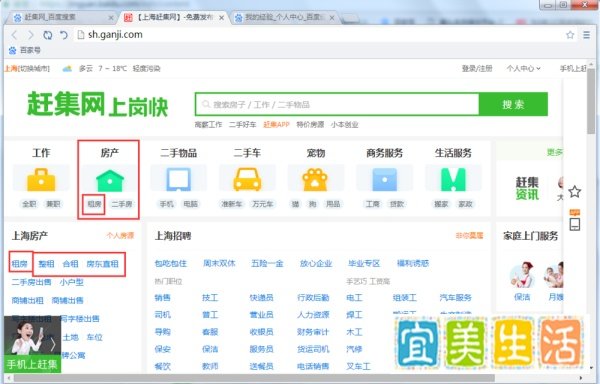The width and height of the screenshot is (600, 384).
Task: Click 整租 in 上海房产 section
Action: coord(46,264)
